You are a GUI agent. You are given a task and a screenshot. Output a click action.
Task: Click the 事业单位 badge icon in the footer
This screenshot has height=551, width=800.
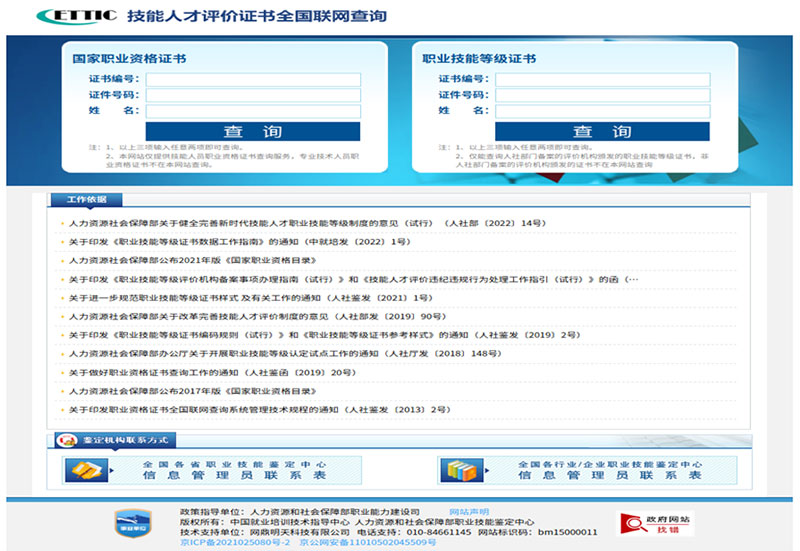130,520
